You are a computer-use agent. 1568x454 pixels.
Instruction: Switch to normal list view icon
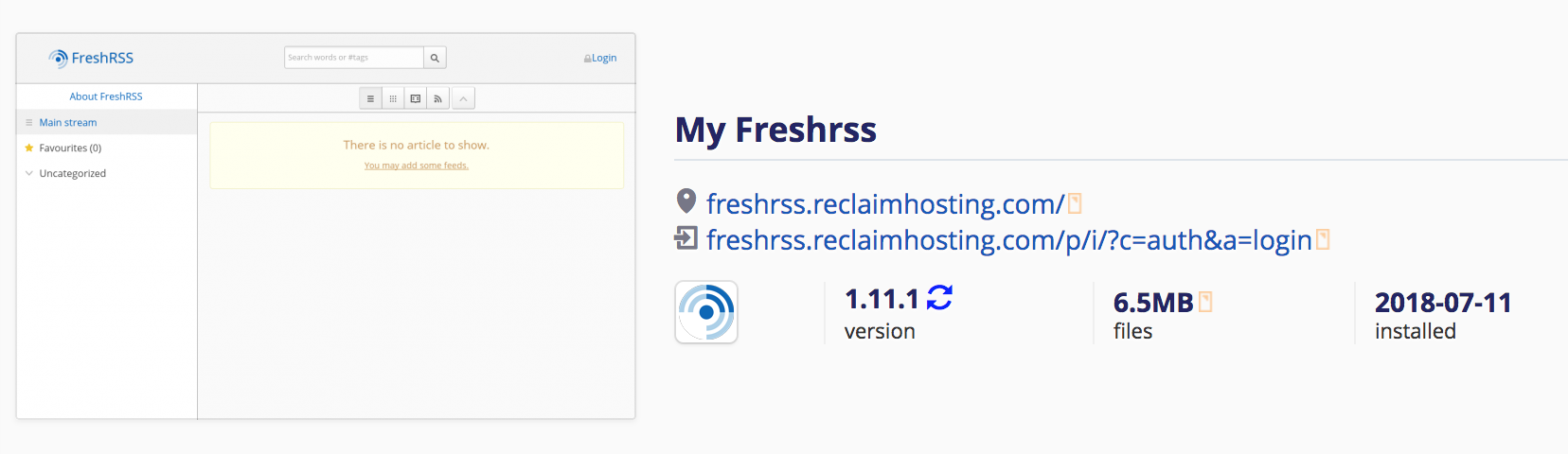pos(370,98)
